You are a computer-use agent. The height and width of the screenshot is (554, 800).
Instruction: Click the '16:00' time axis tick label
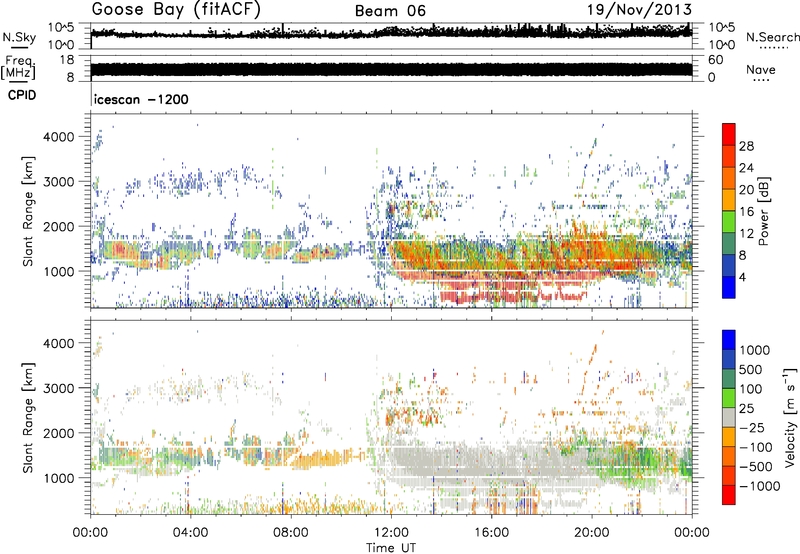tap(491, 533)
